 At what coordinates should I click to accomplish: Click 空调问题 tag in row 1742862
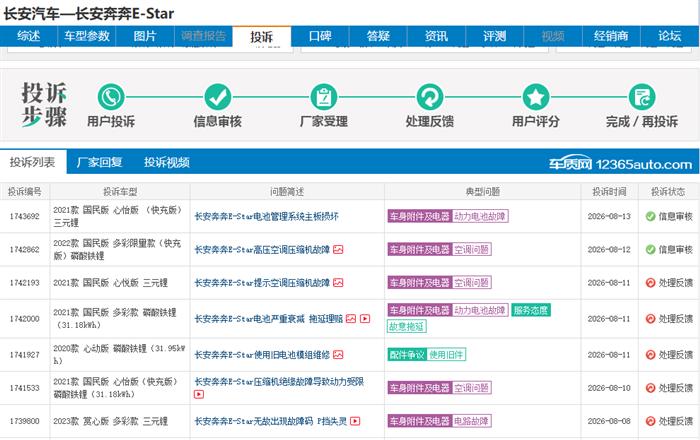click(471, 249)
